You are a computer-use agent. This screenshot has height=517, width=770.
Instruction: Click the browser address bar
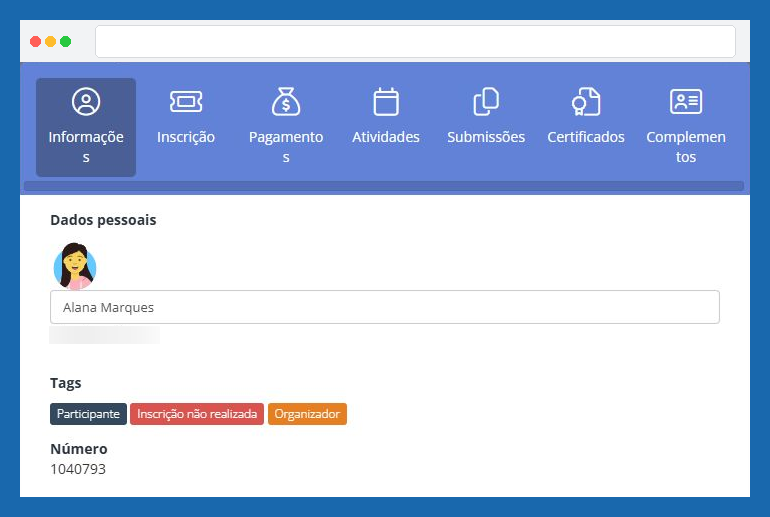tap(415, 42)
